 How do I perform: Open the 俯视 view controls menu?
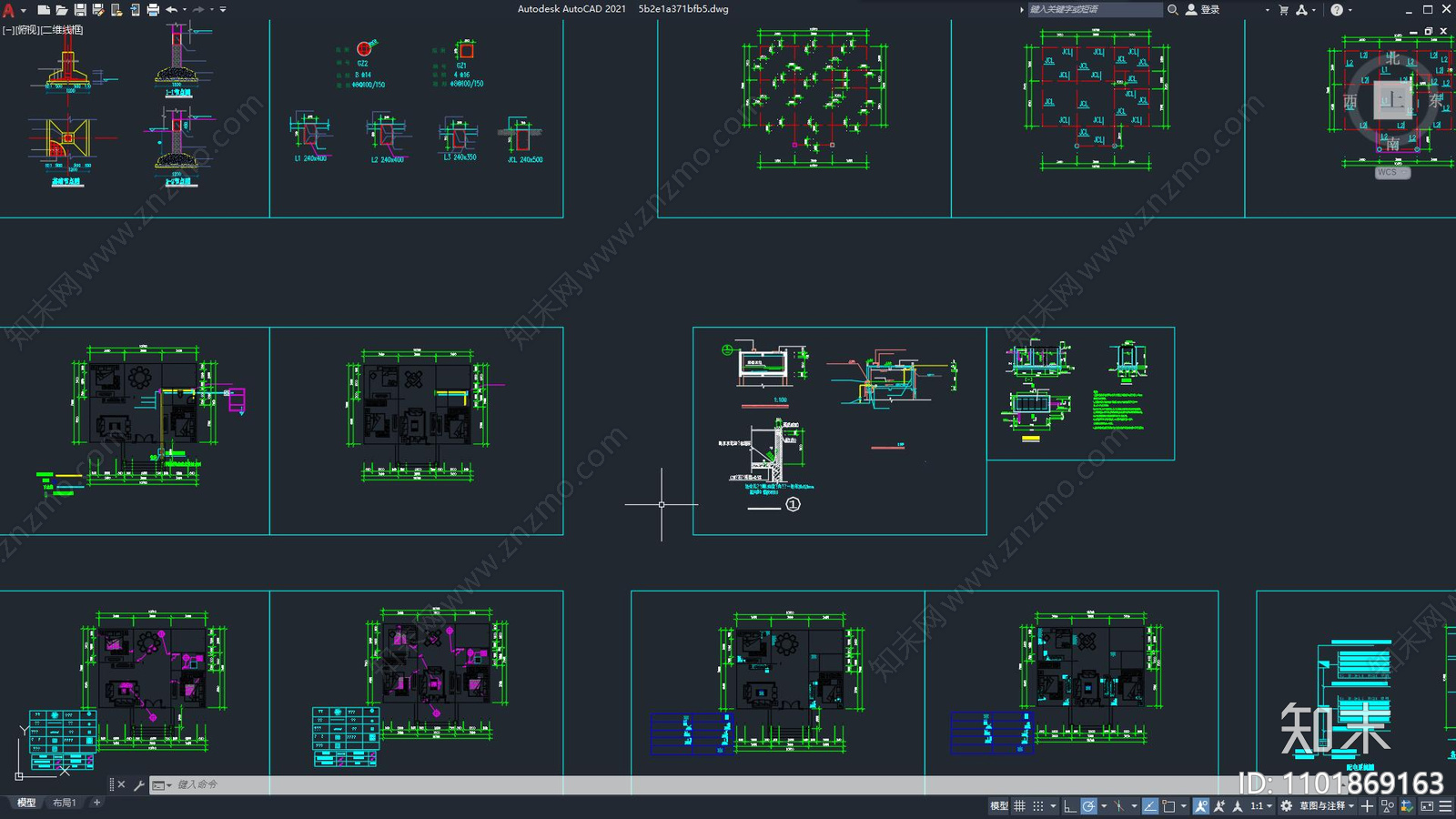pyautogui.click(x=28, y=30)
